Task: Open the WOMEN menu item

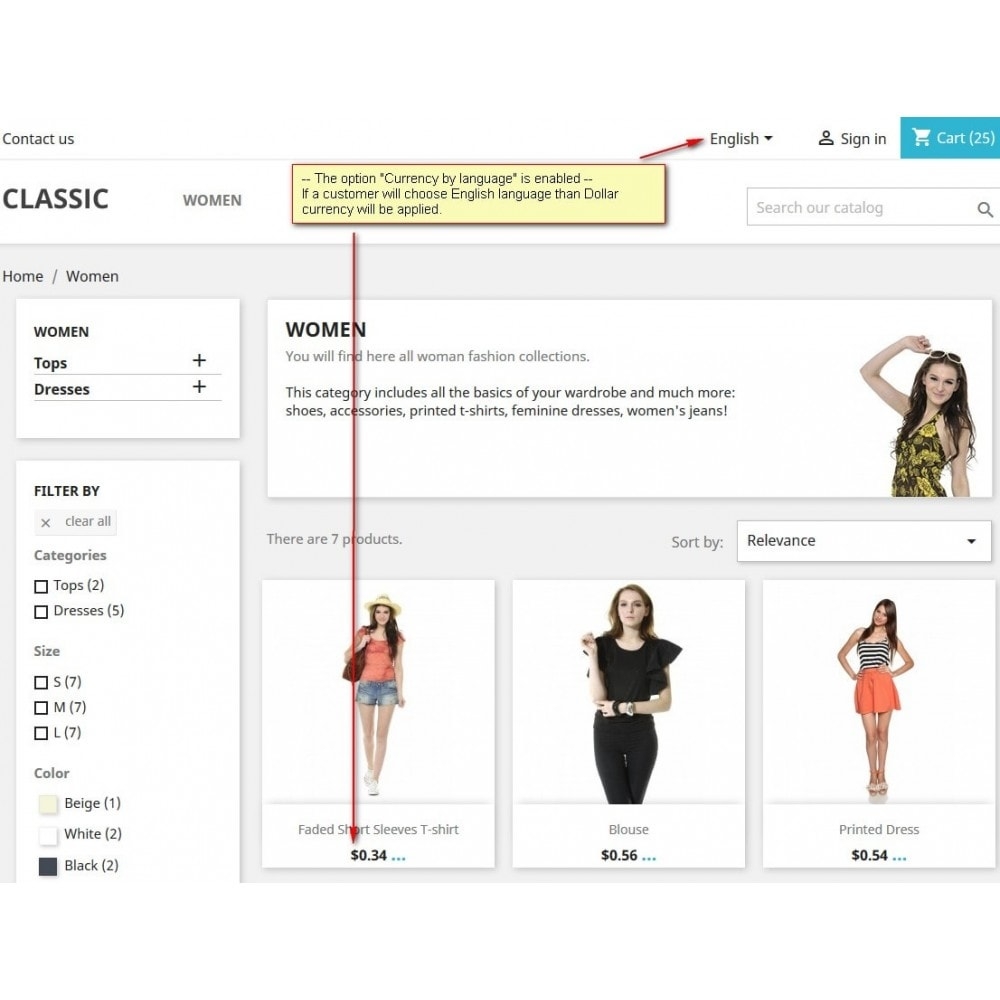Action: (212, 200)
